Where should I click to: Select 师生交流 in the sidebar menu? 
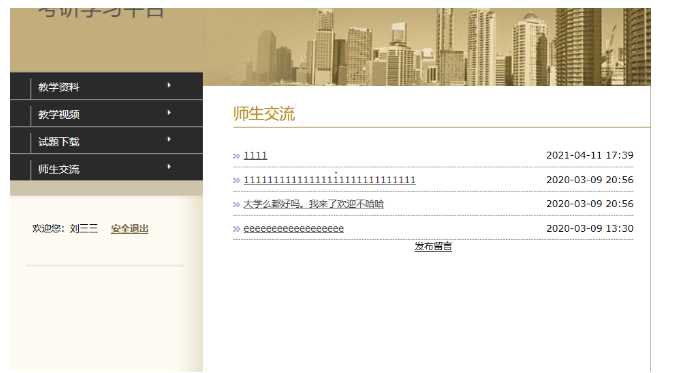[59, 169]
